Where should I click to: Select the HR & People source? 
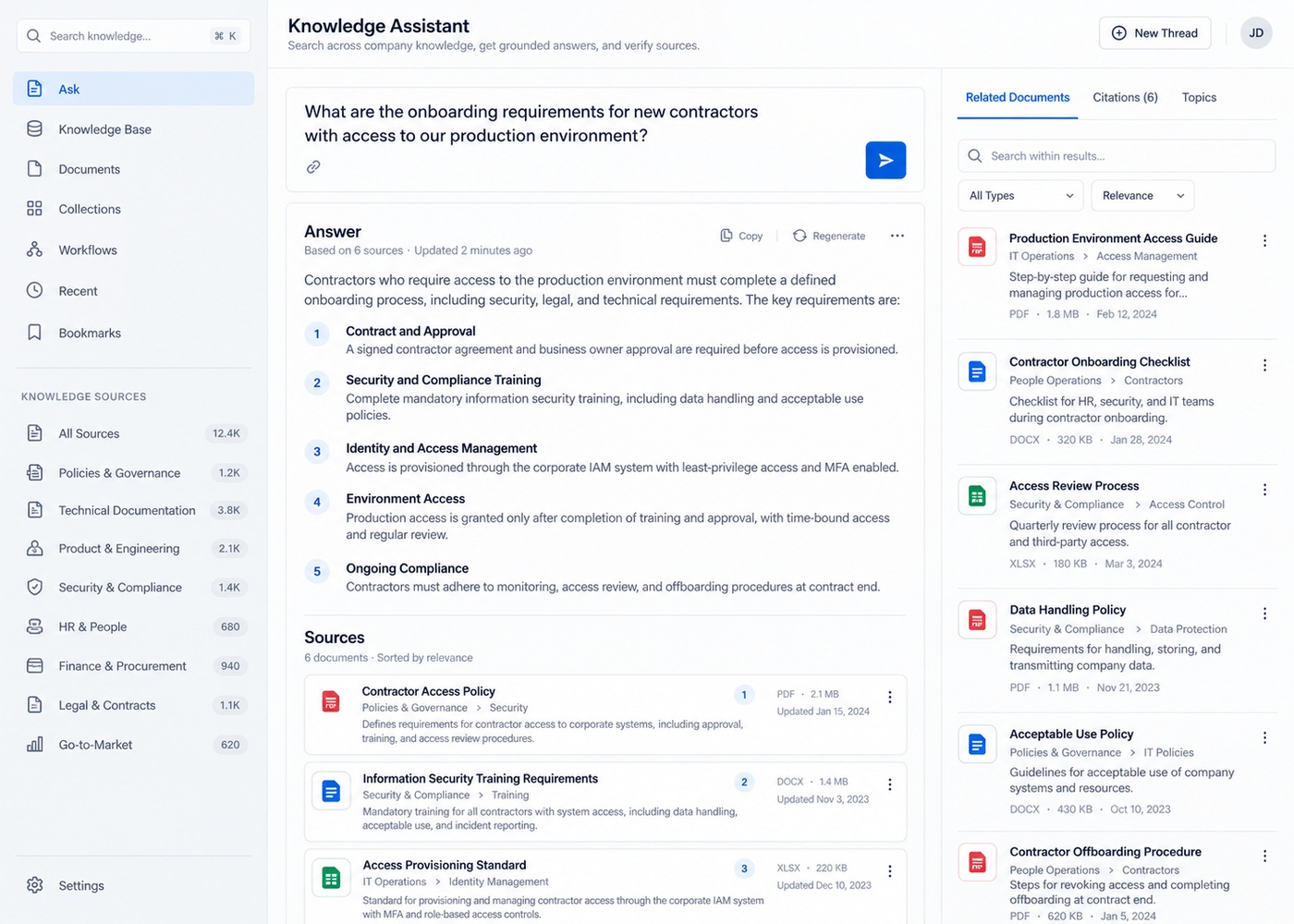(134, 626)
